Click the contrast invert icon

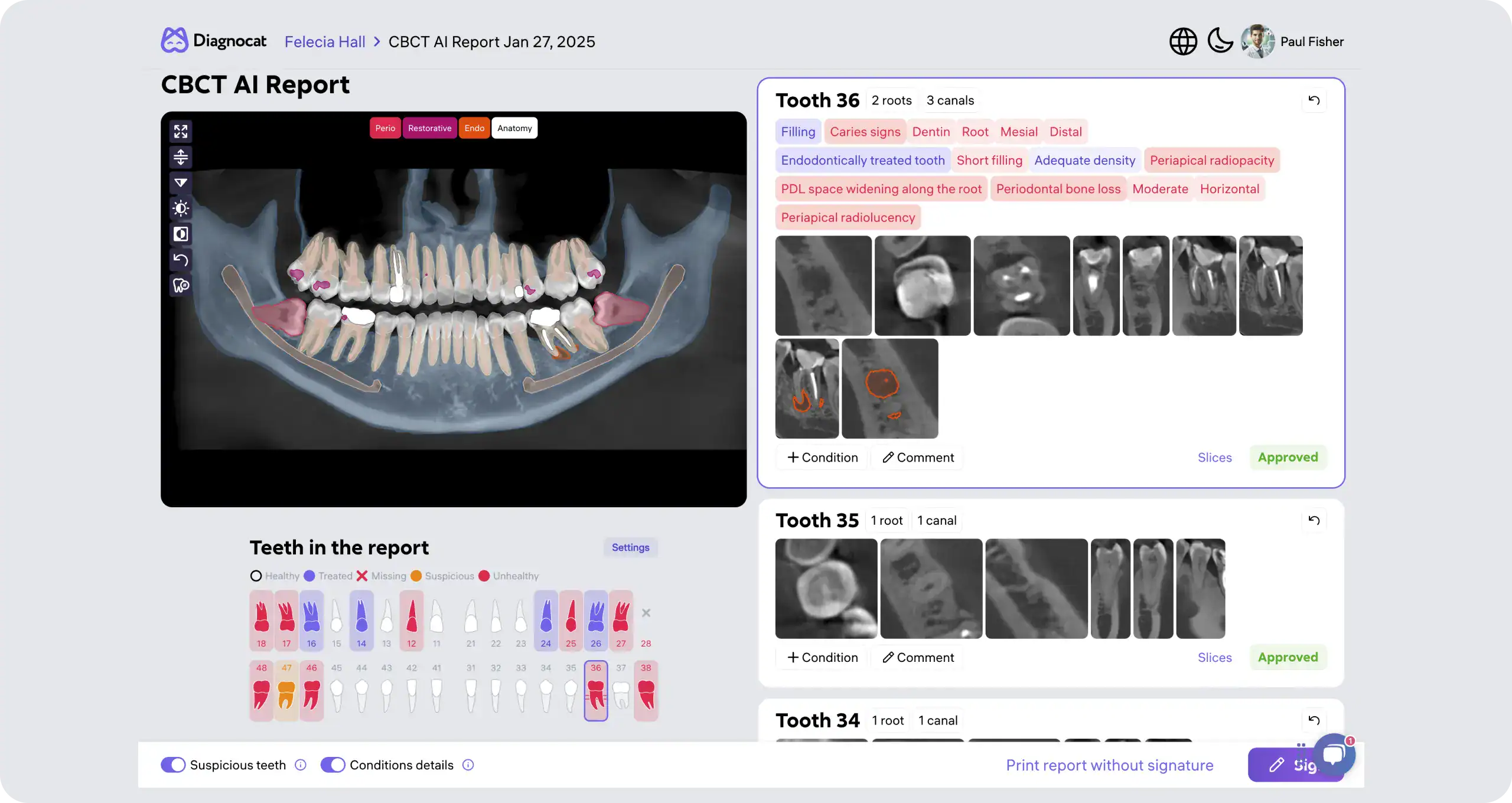coord(181,234)
